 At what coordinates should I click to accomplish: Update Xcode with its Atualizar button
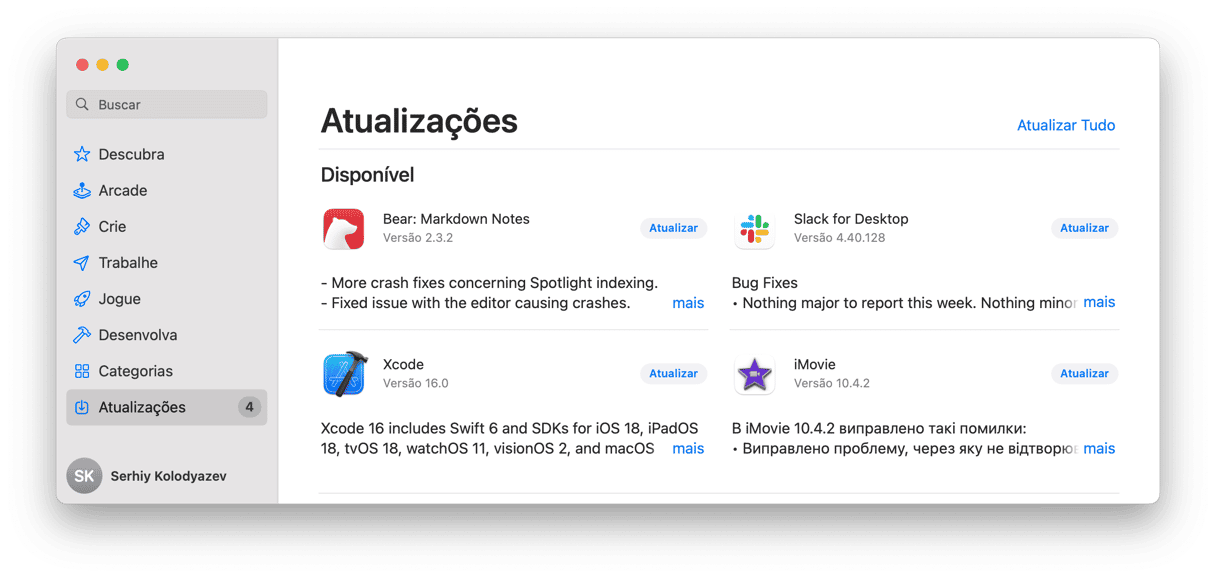(673, 374)
